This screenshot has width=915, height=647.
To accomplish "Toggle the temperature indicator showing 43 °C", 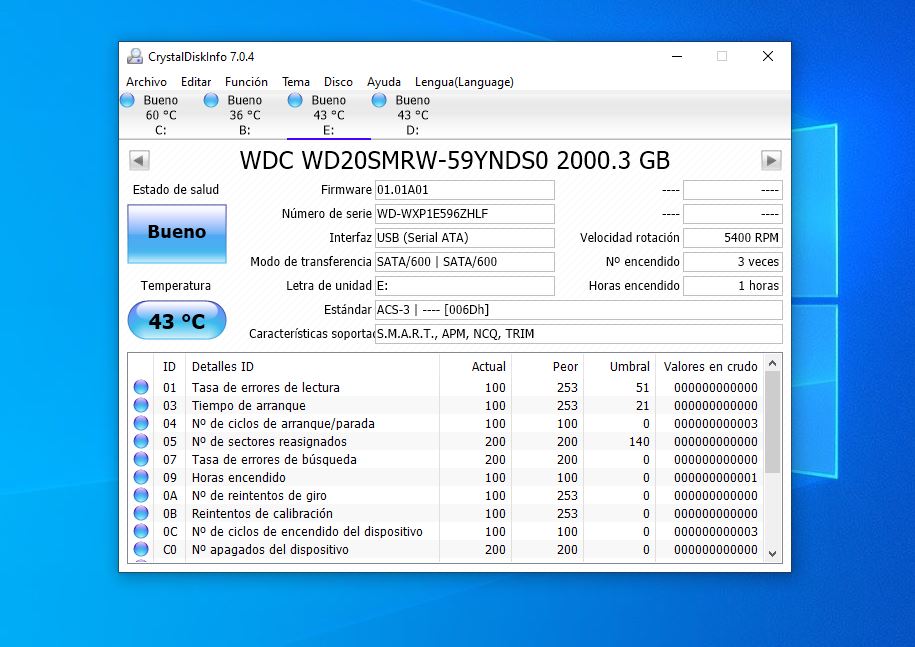I will 176,320.
